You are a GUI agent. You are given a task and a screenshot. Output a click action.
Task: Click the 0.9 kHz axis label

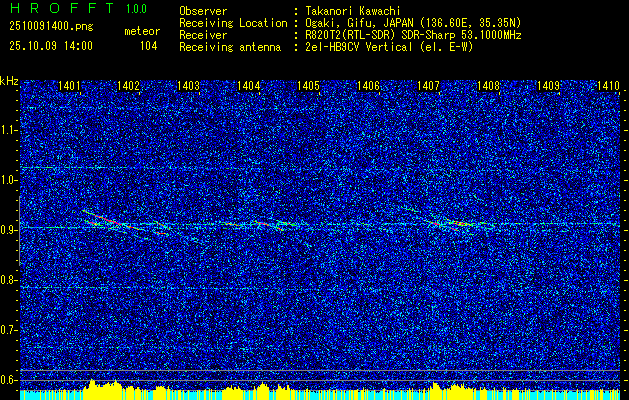point(8,230)
